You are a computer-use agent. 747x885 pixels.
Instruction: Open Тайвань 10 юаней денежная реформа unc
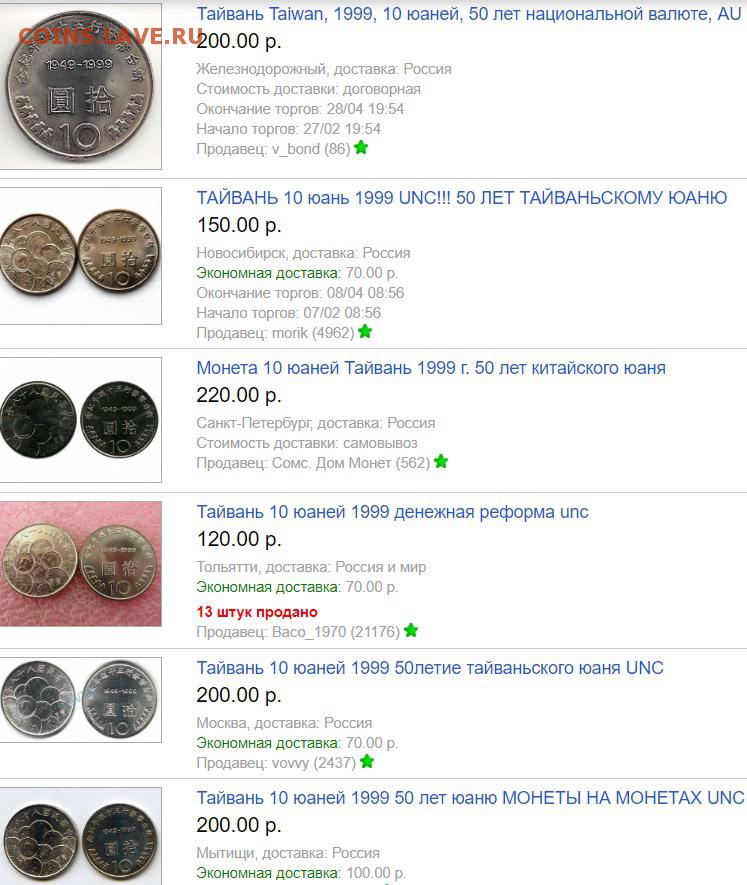(x=392, y=512)
